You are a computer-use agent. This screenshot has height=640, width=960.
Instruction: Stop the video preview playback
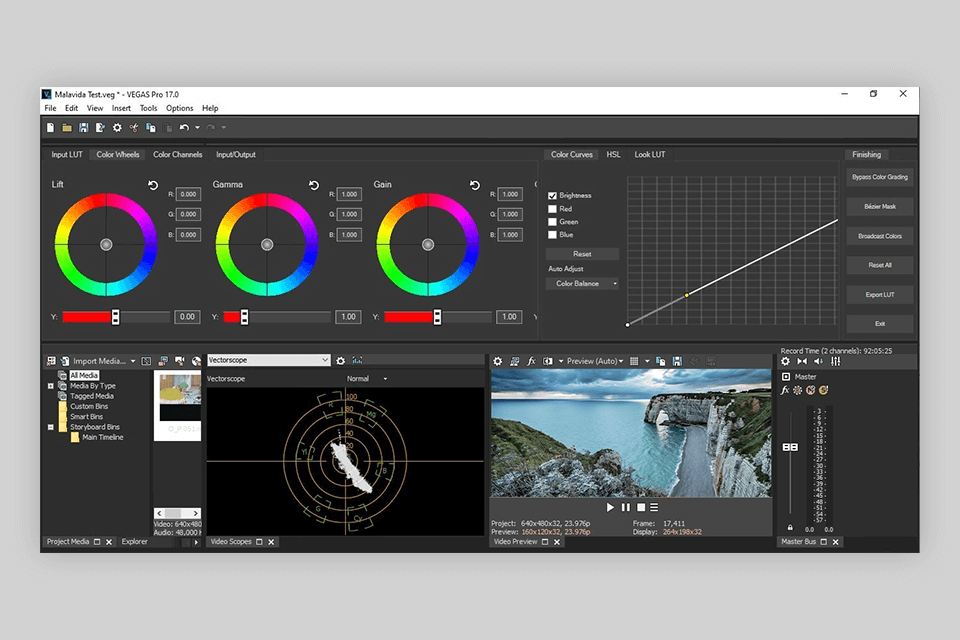point(641,507)
